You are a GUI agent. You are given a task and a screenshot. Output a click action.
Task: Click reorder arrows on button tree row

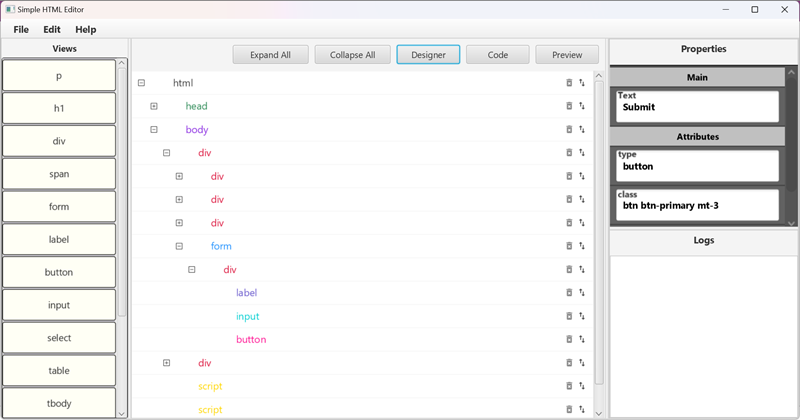[582, 339]
